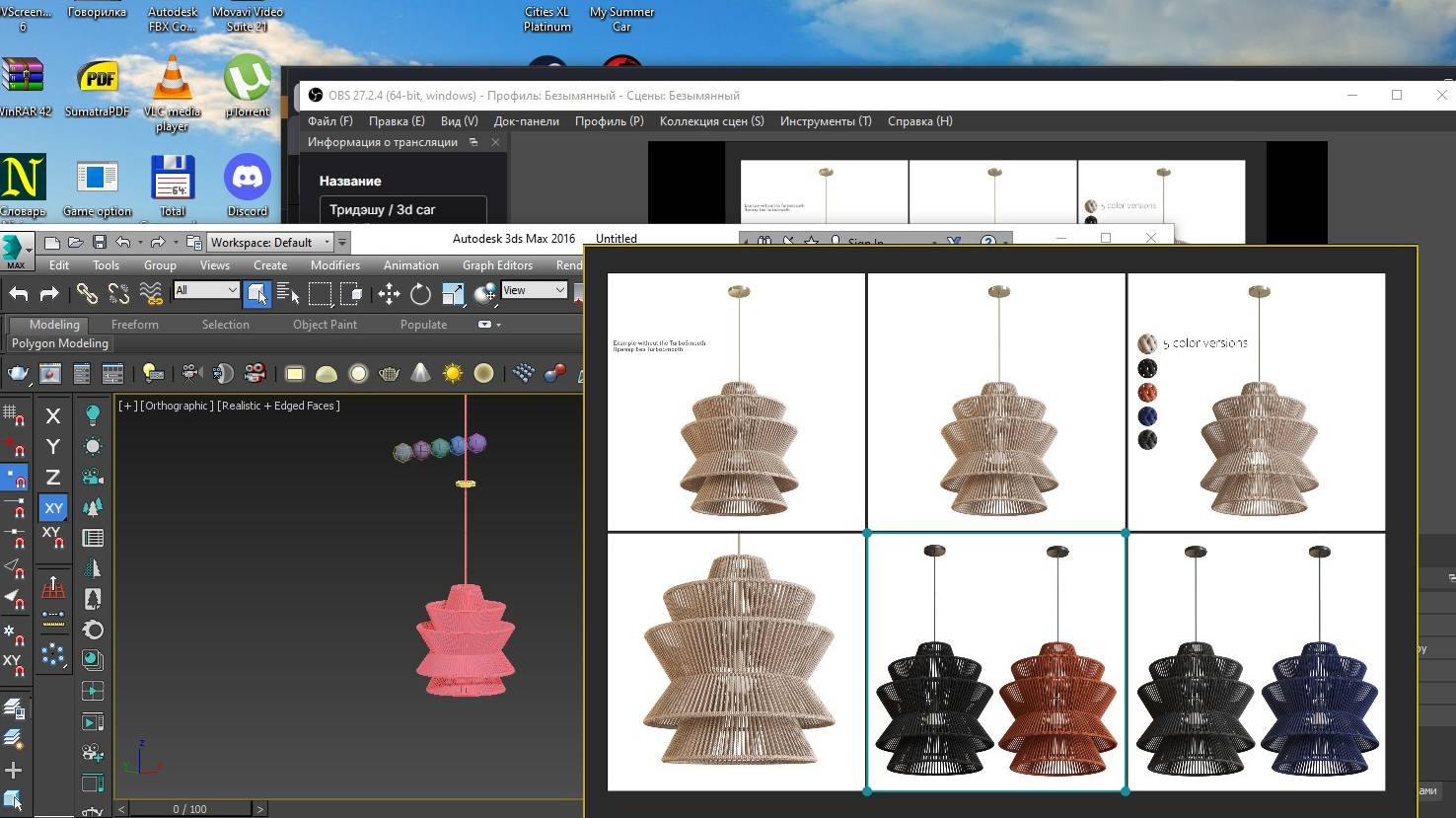1456x818 pixels.
Task: Select the 5 color versions thumbnail
Action: coord(1257,402)
